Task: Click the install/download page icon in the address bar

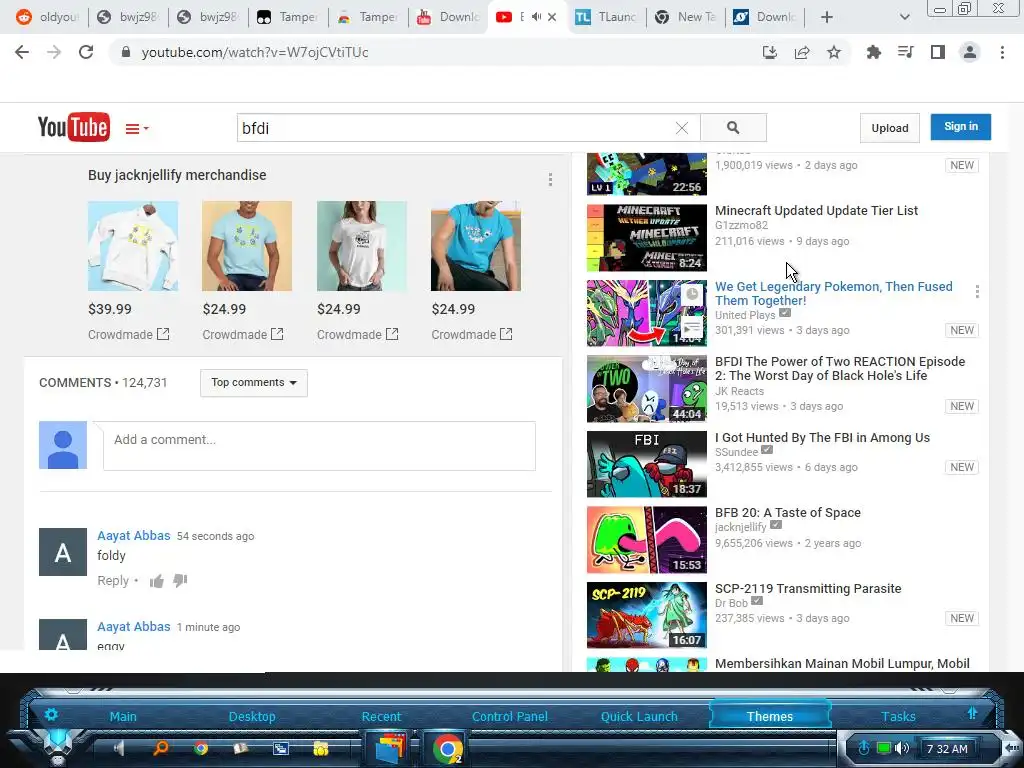Action: coord(770,52)
